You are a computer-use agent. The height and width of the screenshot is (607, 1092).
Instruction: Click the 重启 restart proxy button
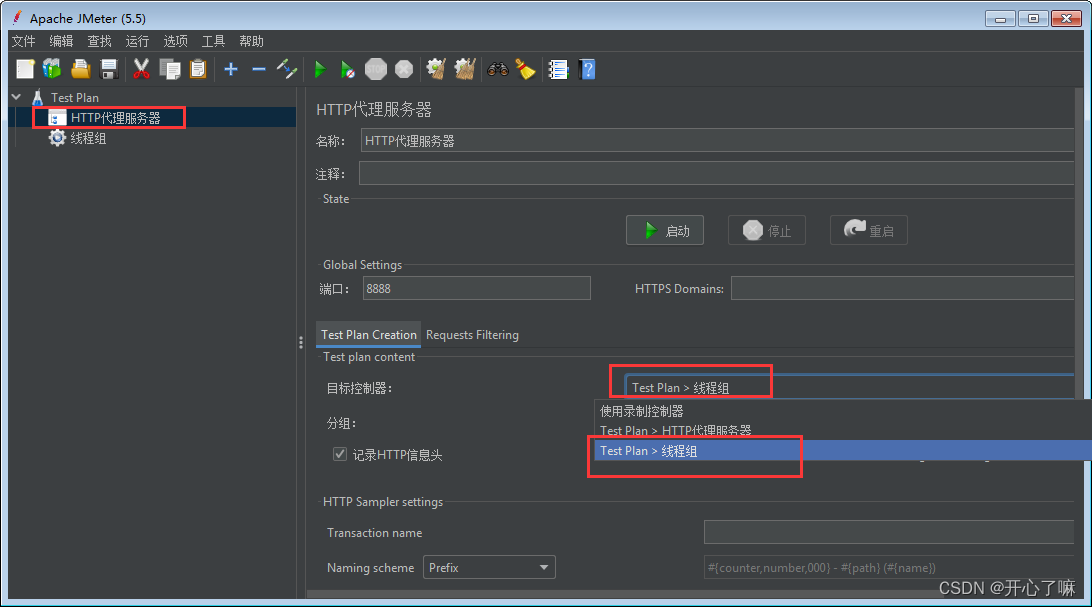[x=868, y=230]
